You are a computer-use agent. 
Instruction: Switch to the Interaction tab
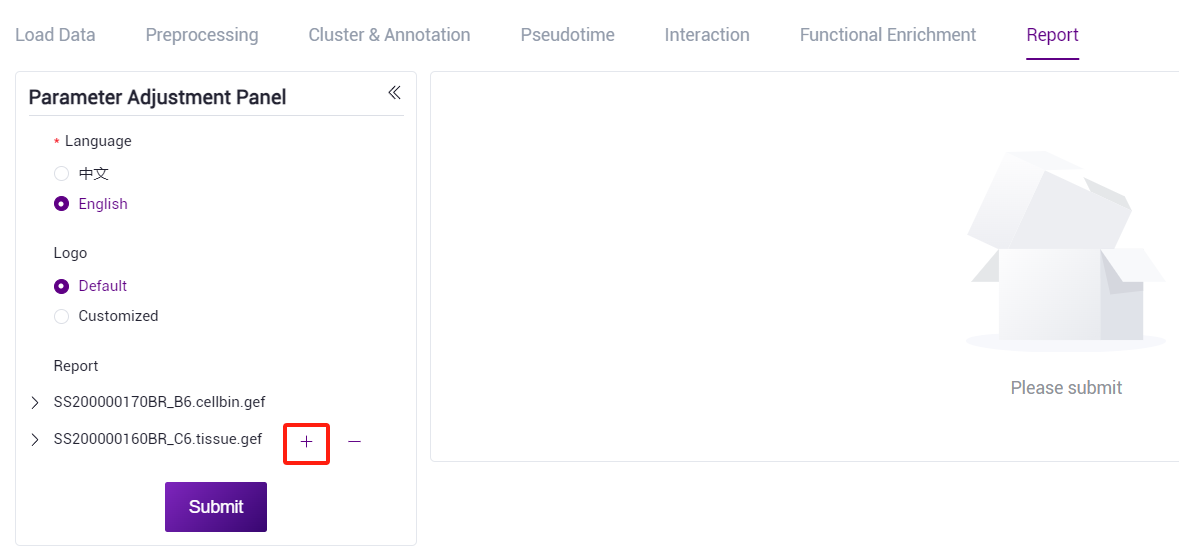point(707,35)
